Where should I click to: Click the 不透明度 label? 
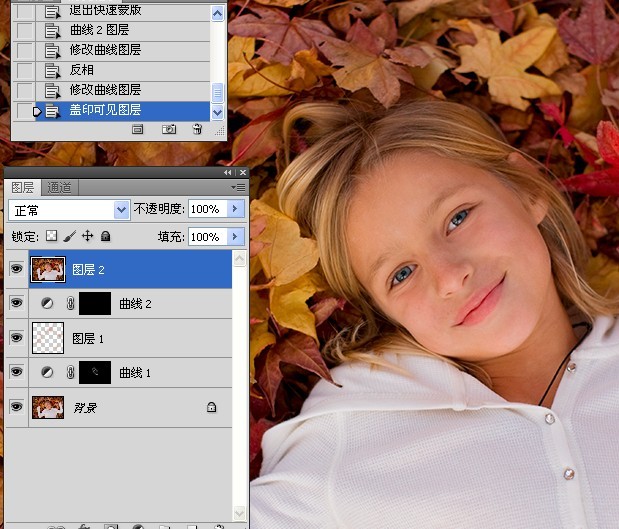pyautogui.click(x=159, y=208)
